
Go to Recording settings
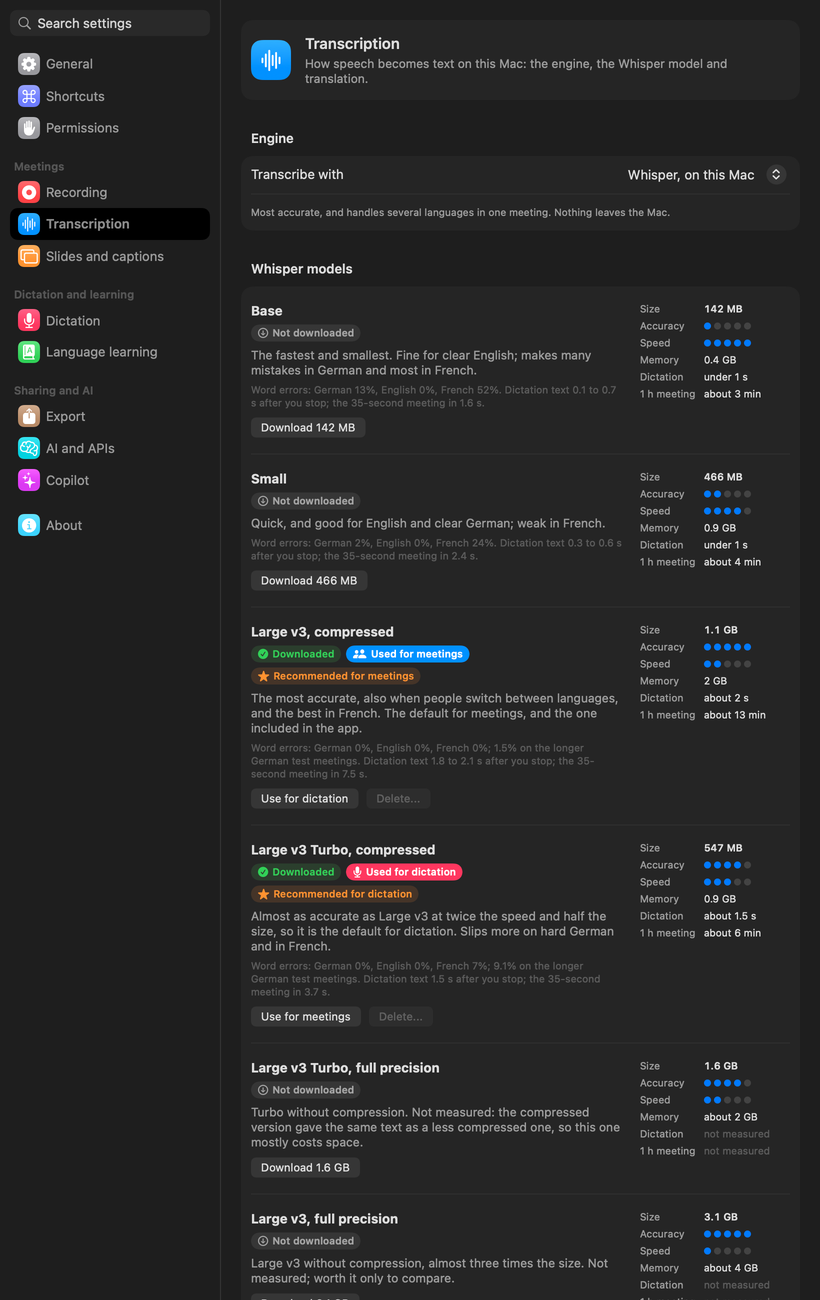point(110,192)
